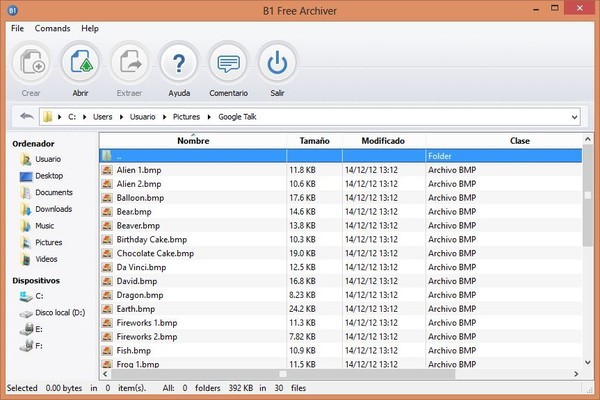Select the Bear.bmp file

[134, 212]
